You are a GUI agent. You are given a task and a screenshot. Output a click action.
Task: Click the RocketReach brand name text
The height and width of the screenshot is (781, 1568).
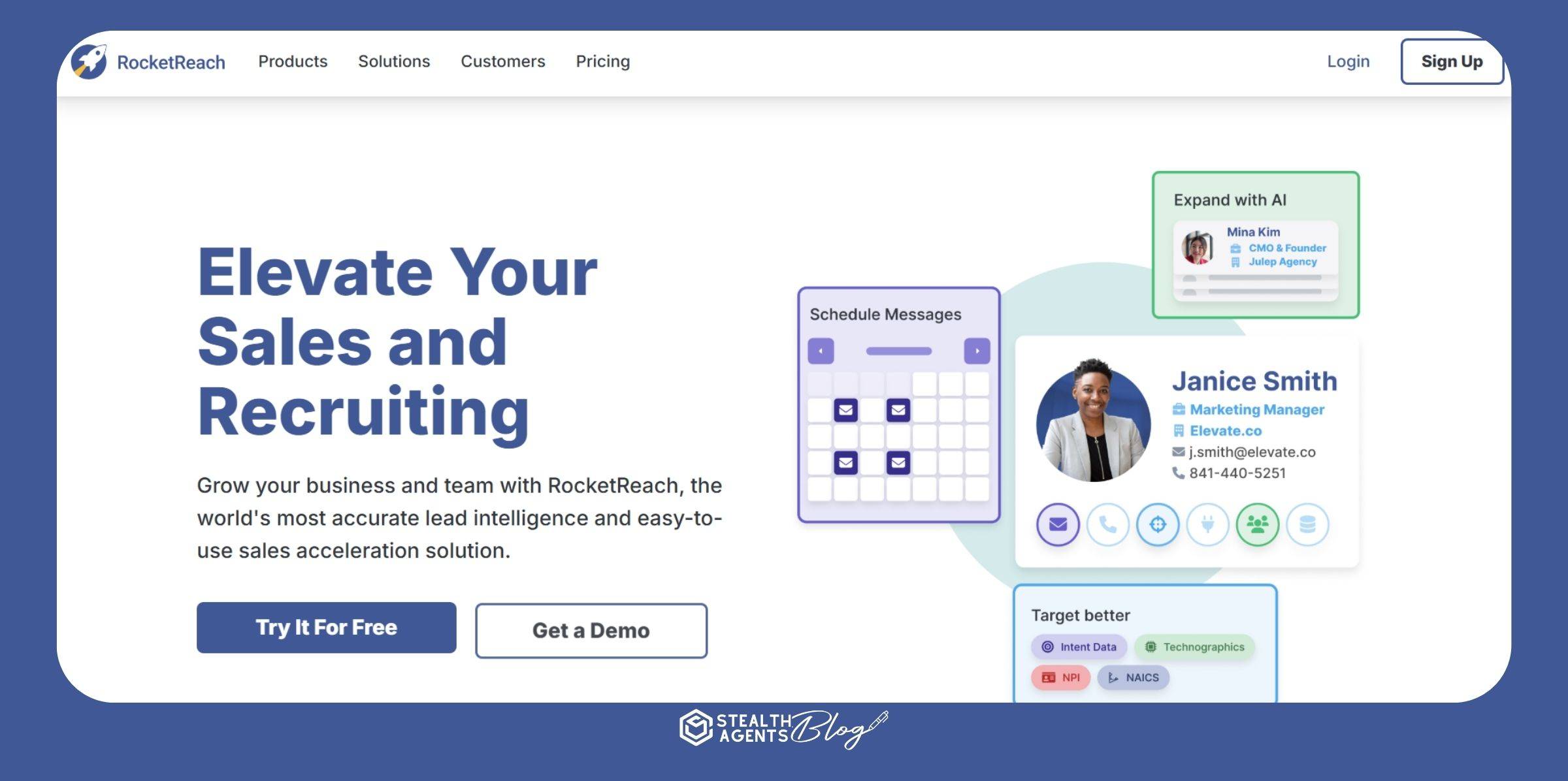(171, 62)
